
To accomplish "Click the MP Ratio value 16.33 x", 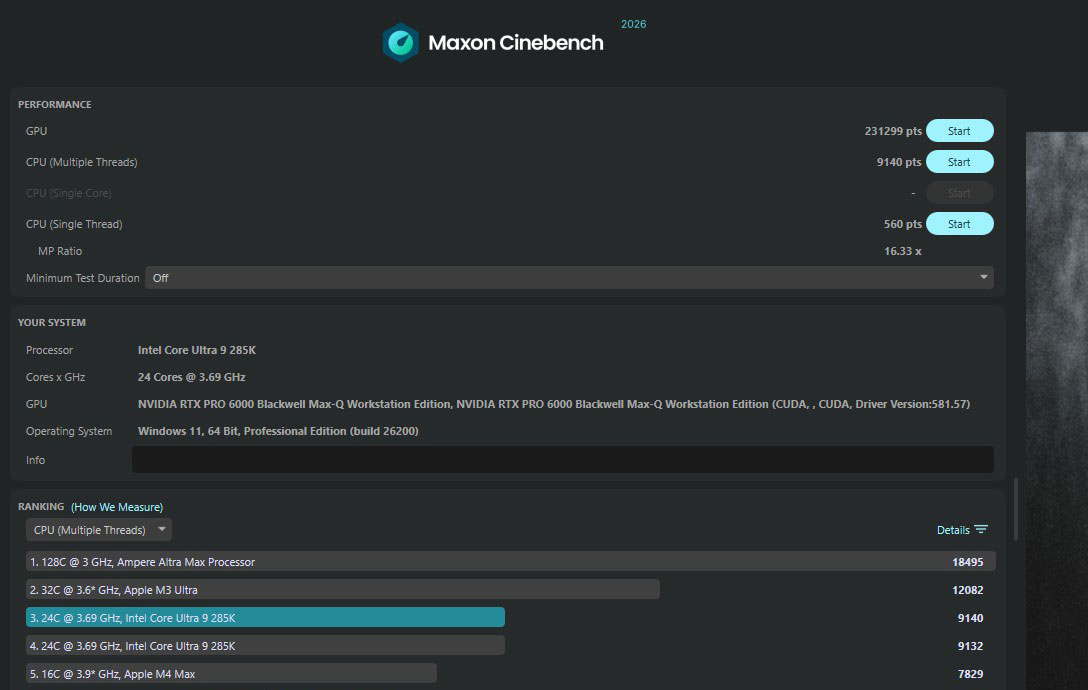I will (902, 251).
